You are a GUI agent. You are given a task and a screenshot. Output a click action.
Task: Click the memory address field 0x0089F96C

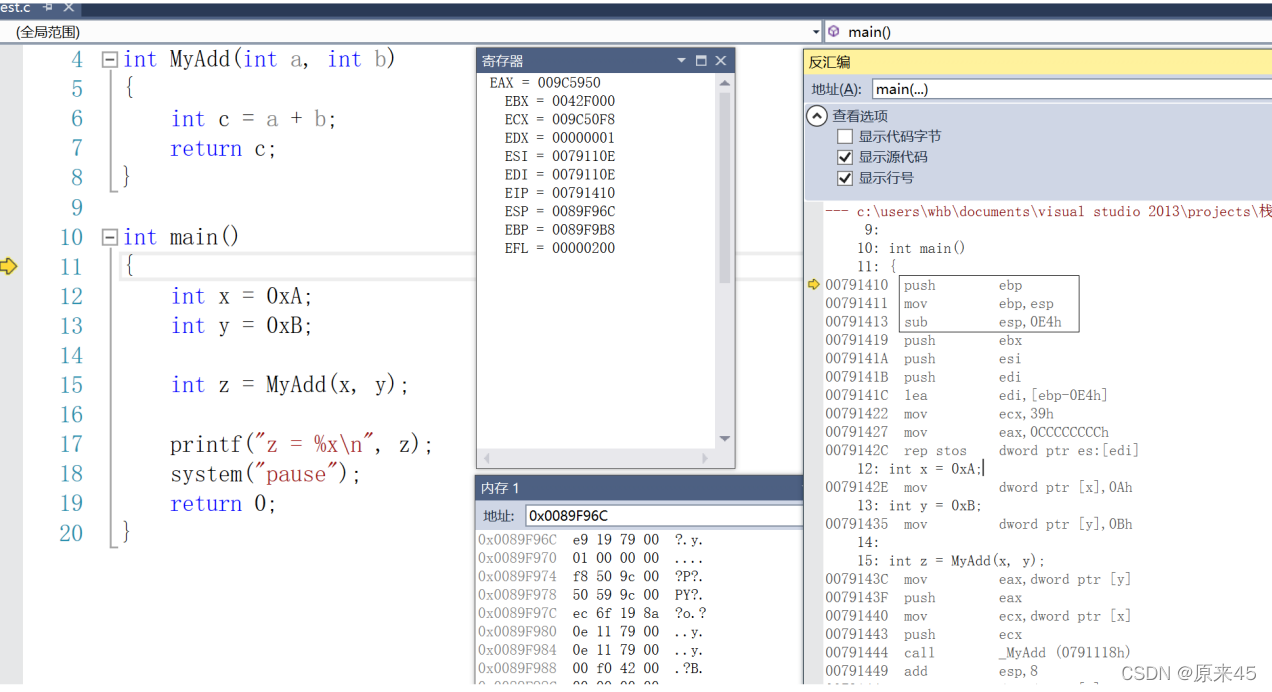pos(663,516)
